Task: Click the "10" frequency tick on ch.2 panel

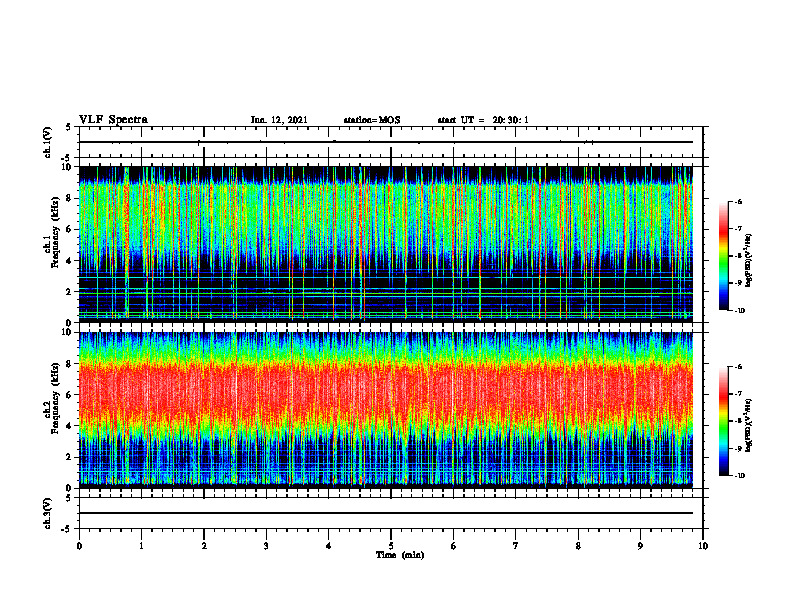Action: click(68, 332)
